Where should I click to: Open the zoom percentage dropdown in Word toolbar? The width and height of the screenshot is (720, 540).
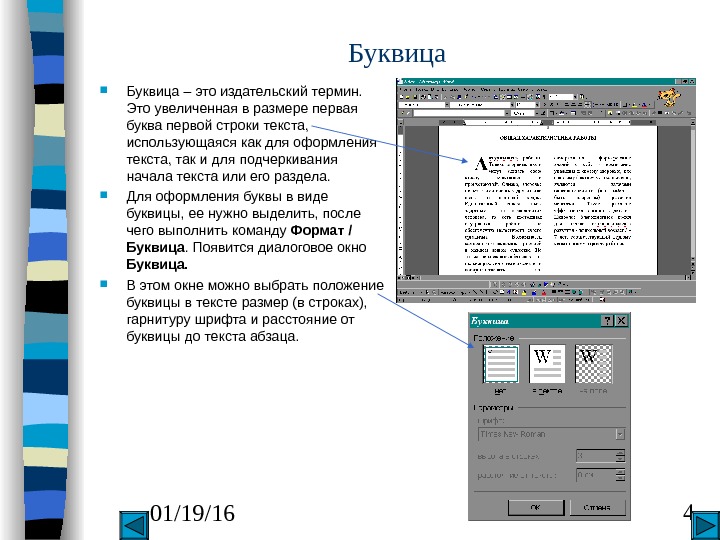point(575,97)
